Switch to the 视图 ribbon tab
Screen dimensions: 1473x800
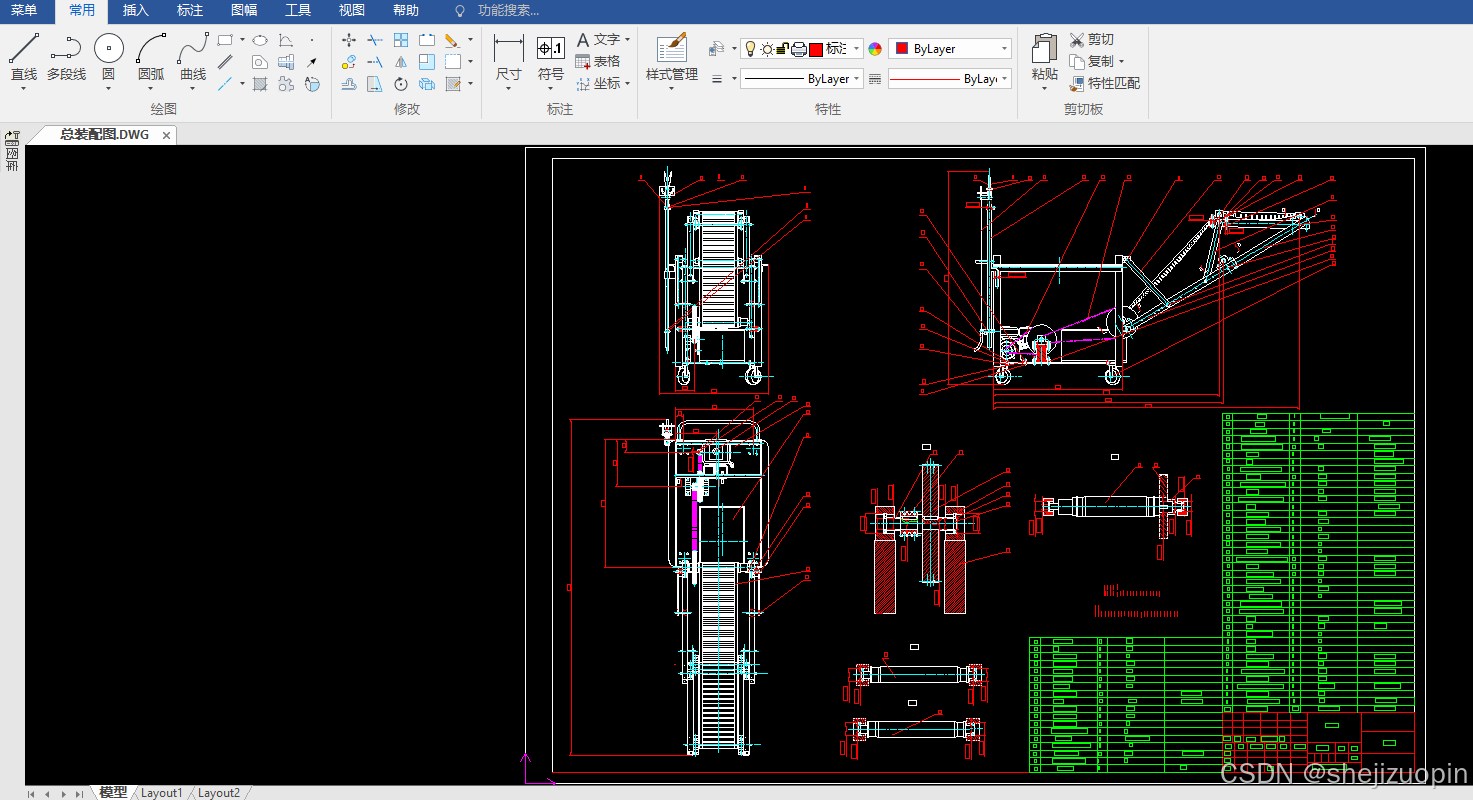point(352,11)
